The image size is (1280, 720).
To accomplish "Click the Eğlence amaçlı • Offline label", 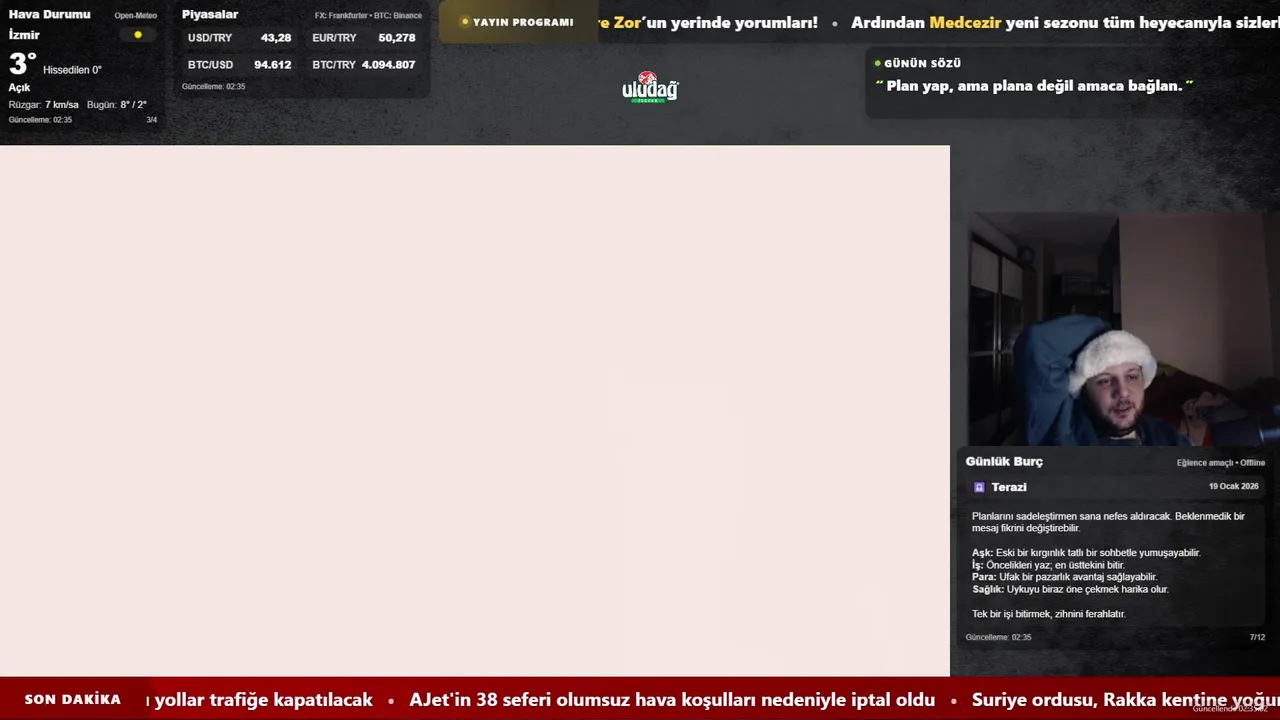I will pos(1221,463).
